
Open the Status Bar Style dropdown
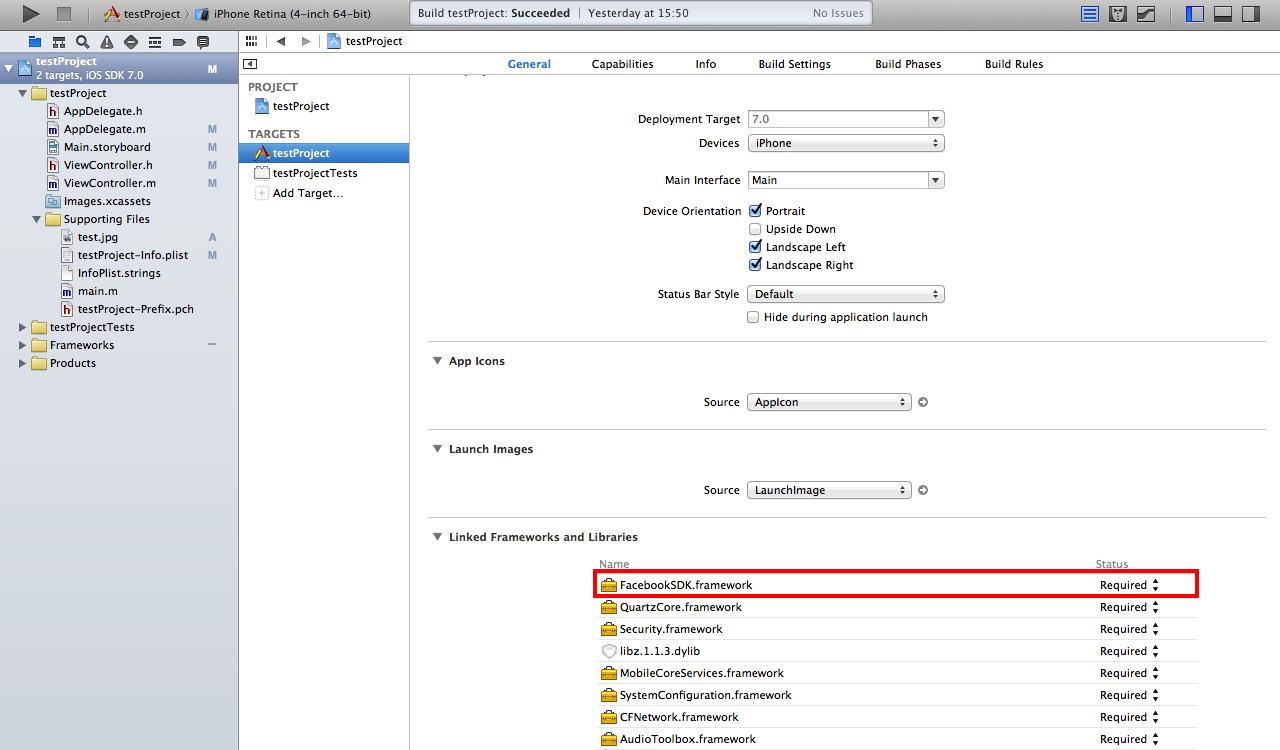846,294
